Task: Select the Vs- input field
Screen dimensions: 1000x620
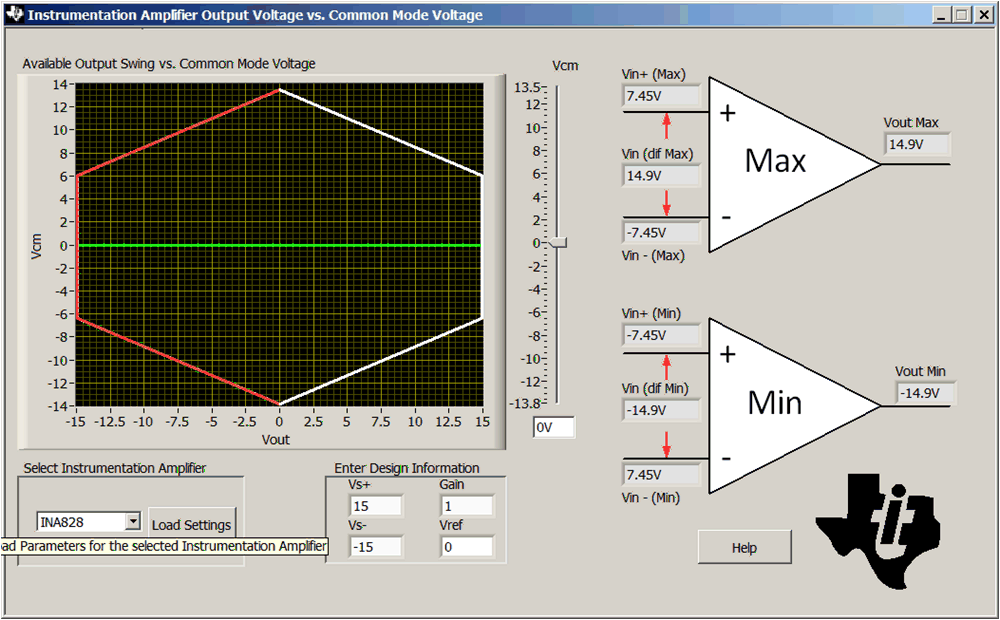Action: tap(375, 547)
